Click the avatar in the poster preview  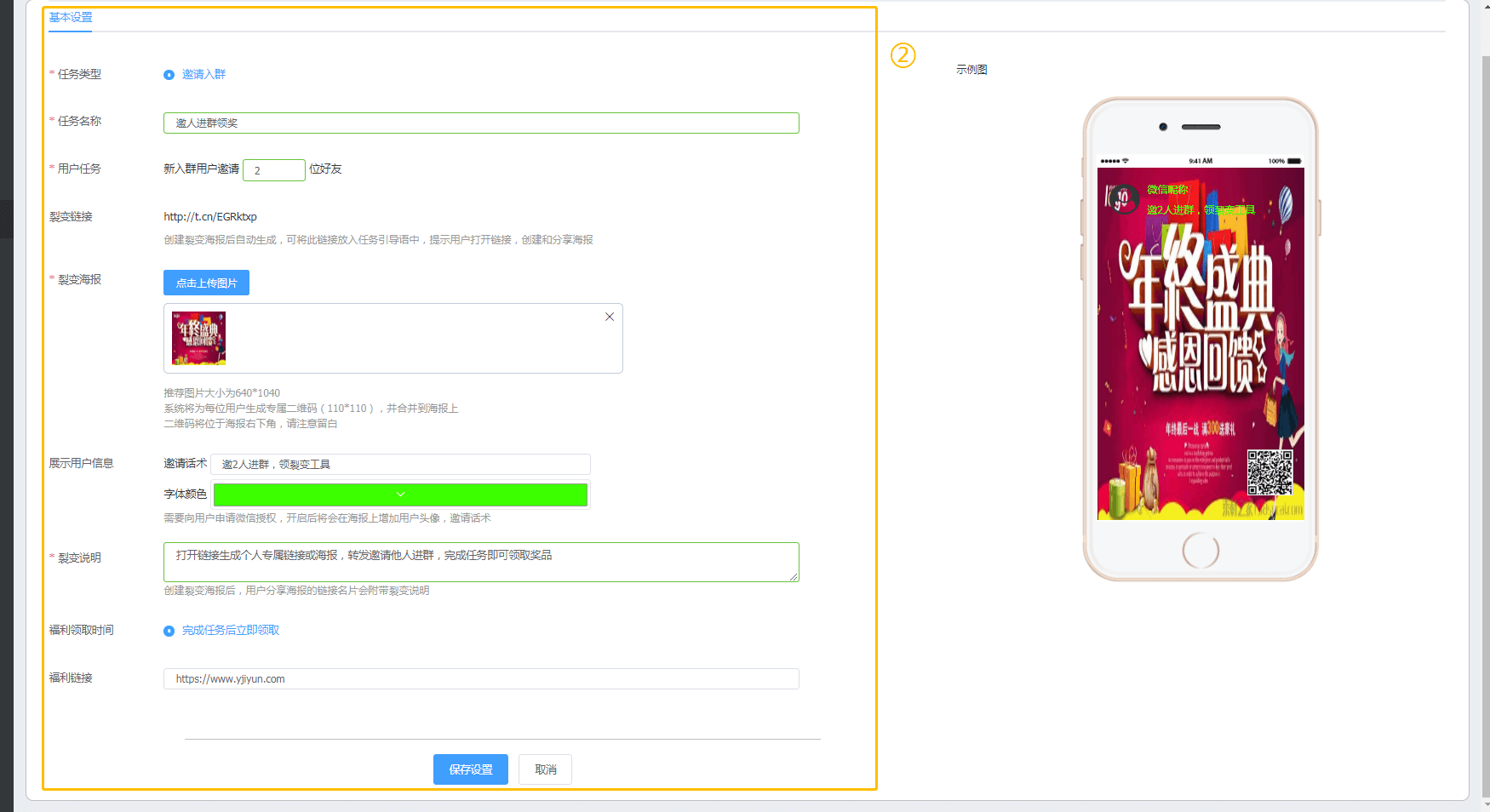pyautogui.click(x=1124, y=199)
